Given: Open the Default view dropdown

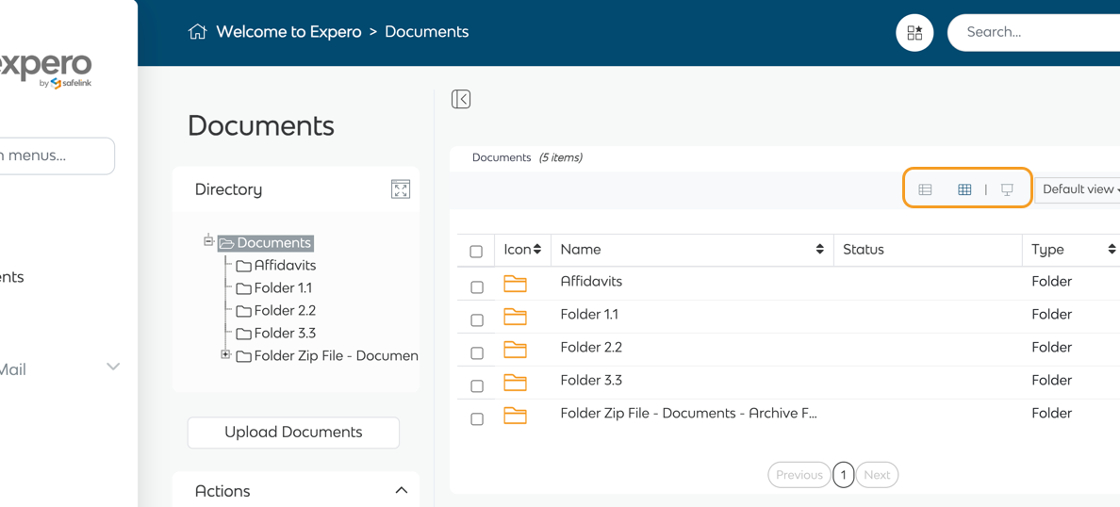Looking at the screenshot, I should pyautogui.click(x=1078, y=189).
